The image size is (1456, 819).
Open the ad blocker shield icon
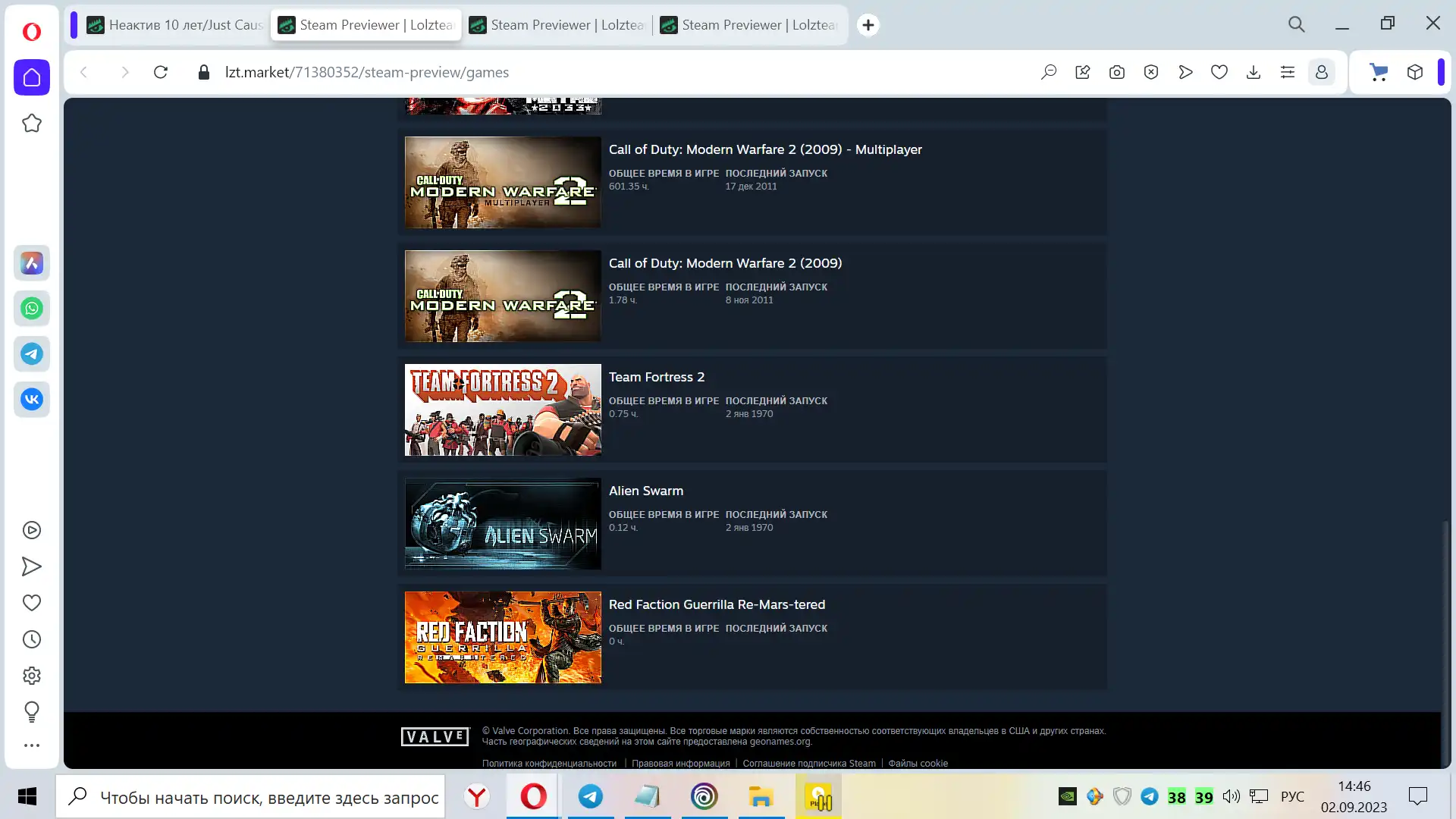click(x=1151, y=72)
